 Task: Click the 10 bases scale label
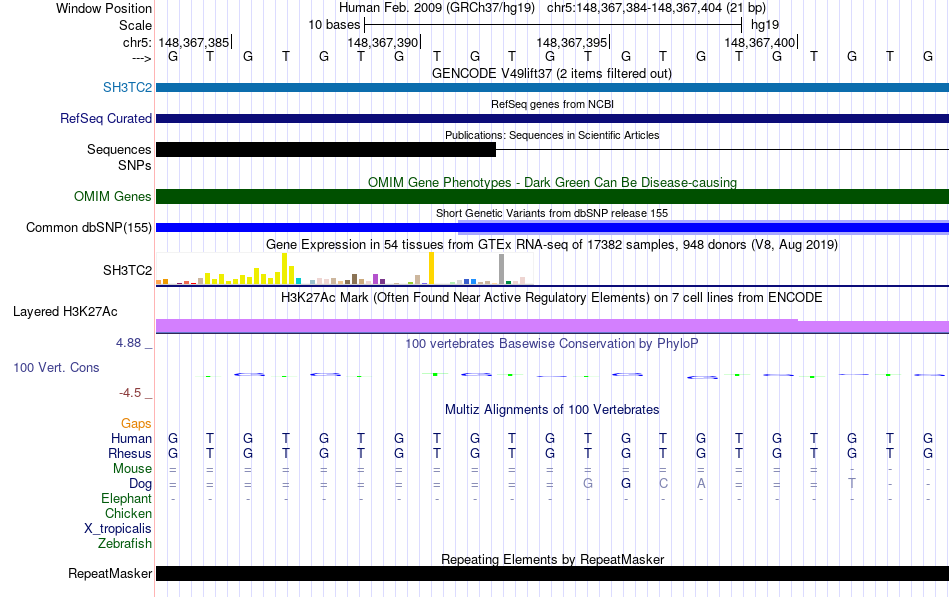coord(334,25)
